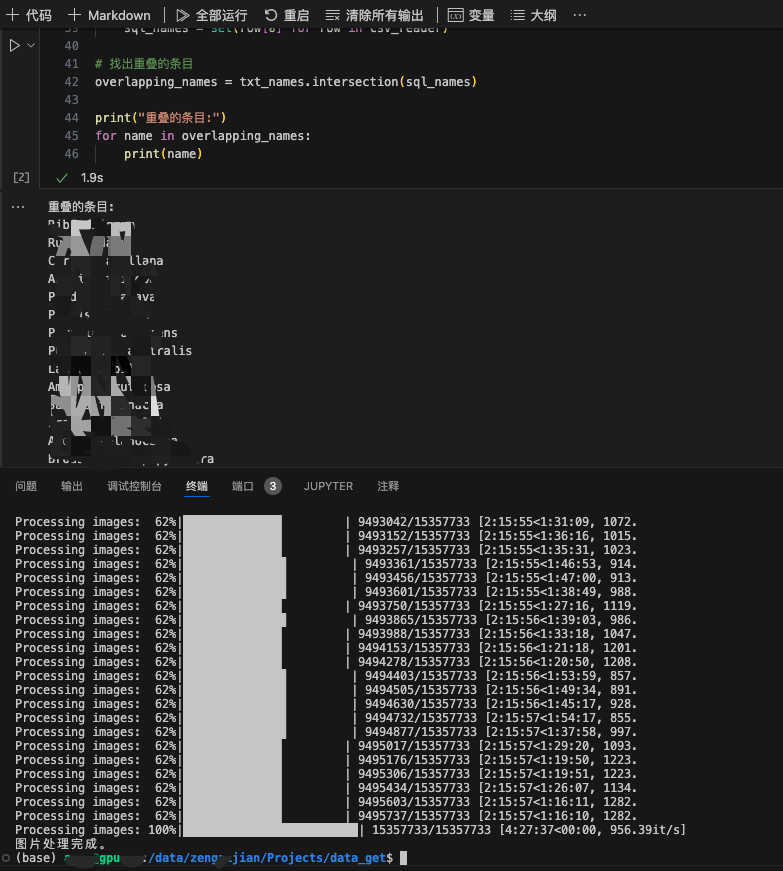Image resolution: width=783 pixels, height=871 pixels.
Task: Open the 变量 variables view
Action: (x=471, y=15)
